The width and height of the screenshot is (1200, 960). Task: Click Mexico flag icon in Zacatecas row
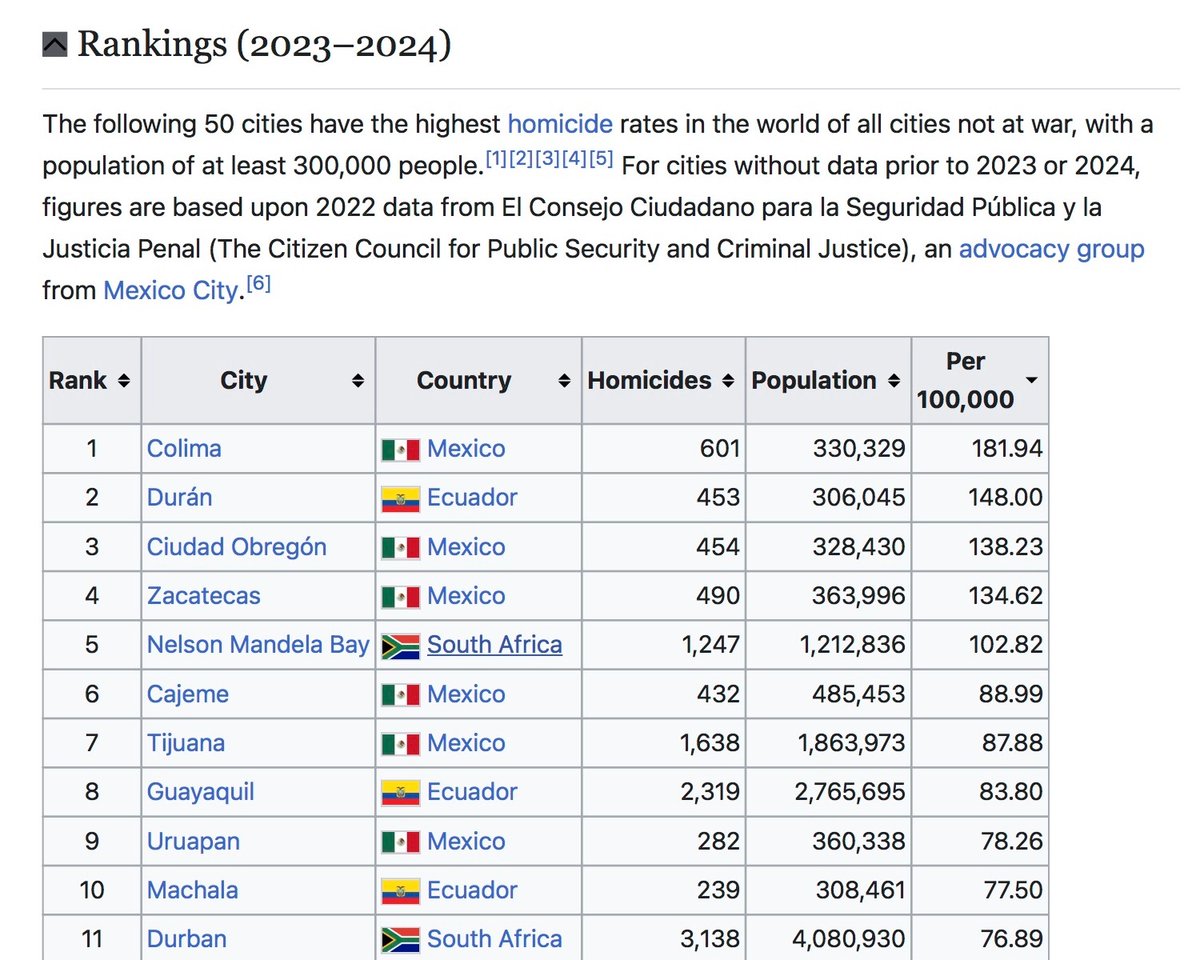click(x=401, y=597)
